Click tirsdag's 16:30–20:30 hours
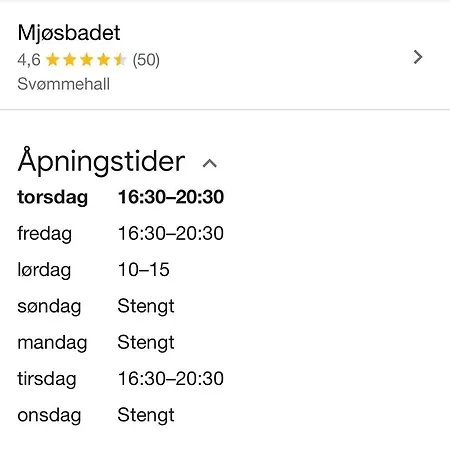Image resolution: width=450 pixels, height=450 pixels. pos(171,379)
